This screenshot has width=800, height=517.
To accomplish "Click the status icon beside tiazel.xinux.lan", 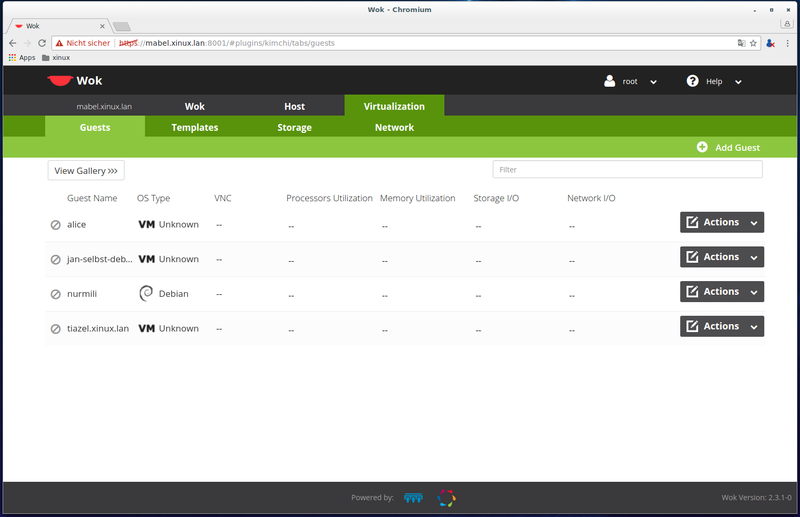I will 56,329.
